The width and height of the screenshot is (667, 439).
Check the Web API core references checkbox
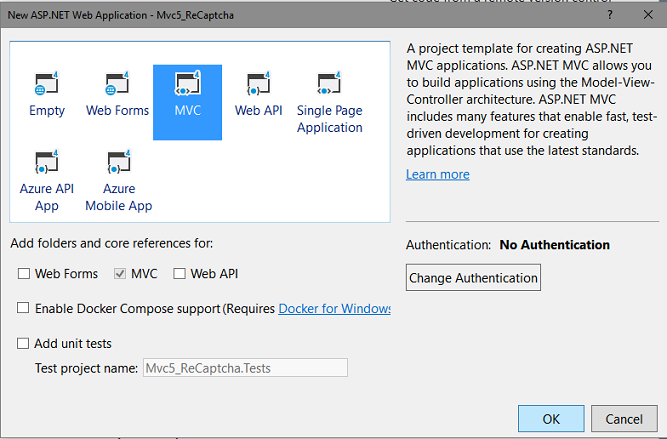click(180, 274)
